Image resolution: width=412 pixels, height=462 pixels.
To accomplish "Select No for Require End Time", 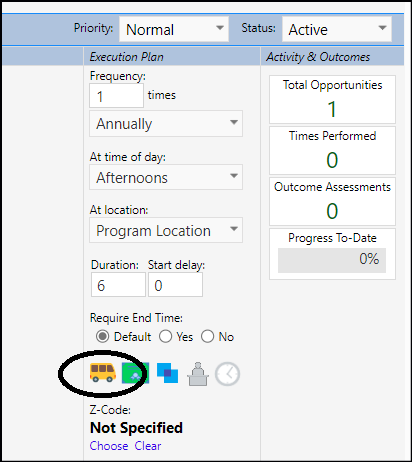I will click(x=207, y=336).
